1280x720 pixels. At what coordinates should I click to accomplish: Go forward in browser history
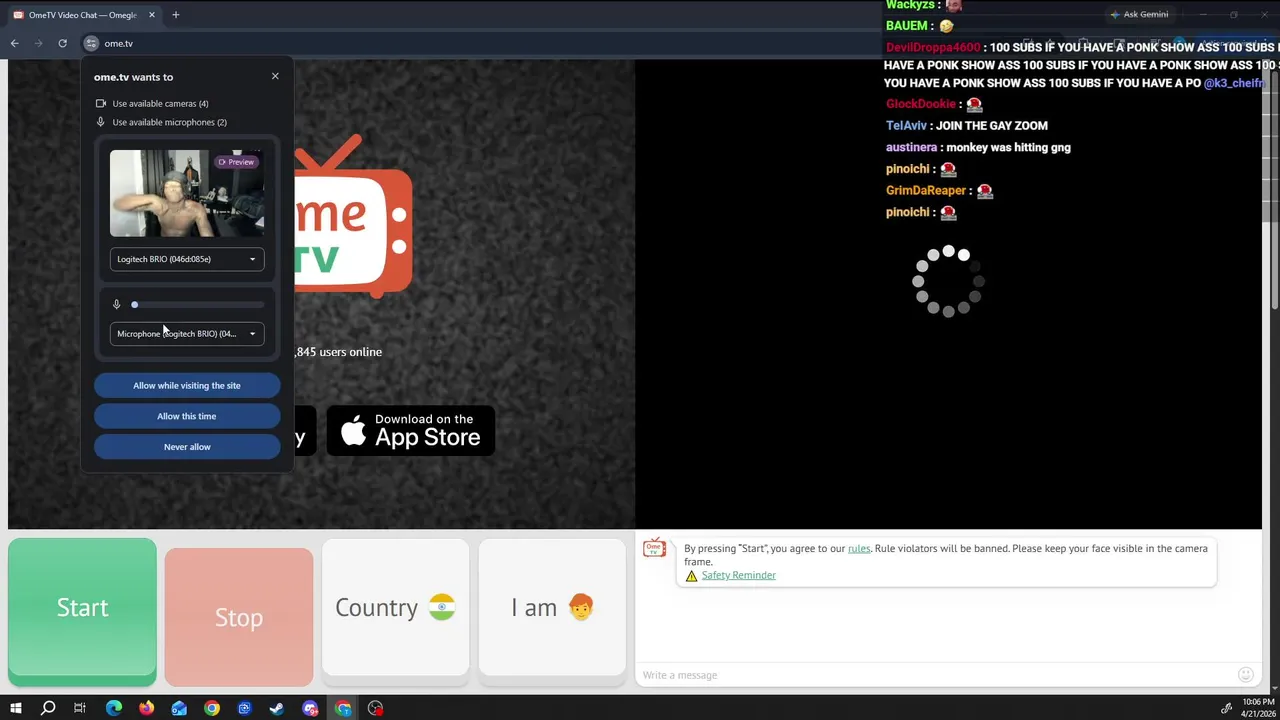[x=38, y=43]
